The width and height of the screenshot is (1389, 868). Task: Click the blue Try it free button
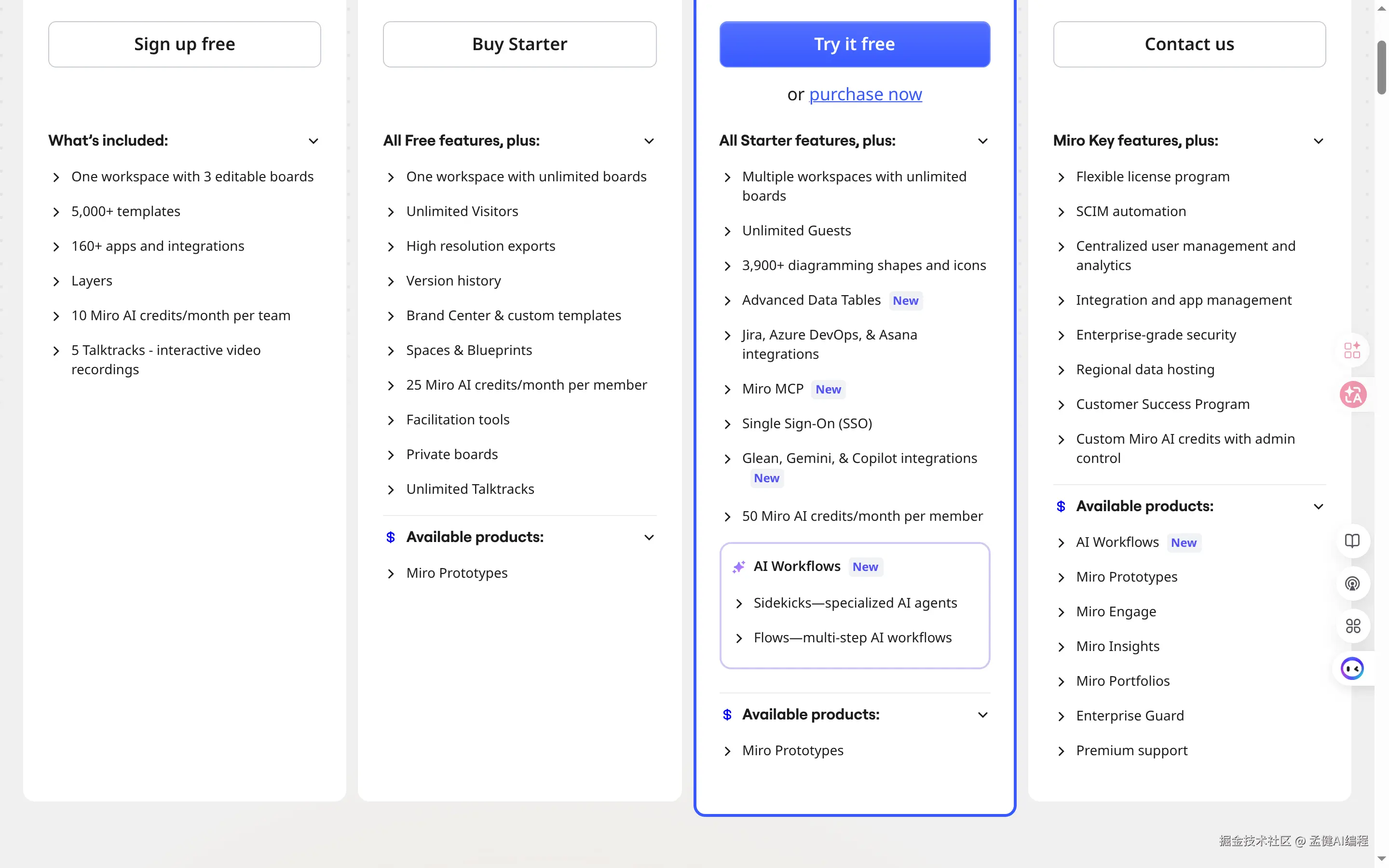pyautogui.click(x=855, y=44)
